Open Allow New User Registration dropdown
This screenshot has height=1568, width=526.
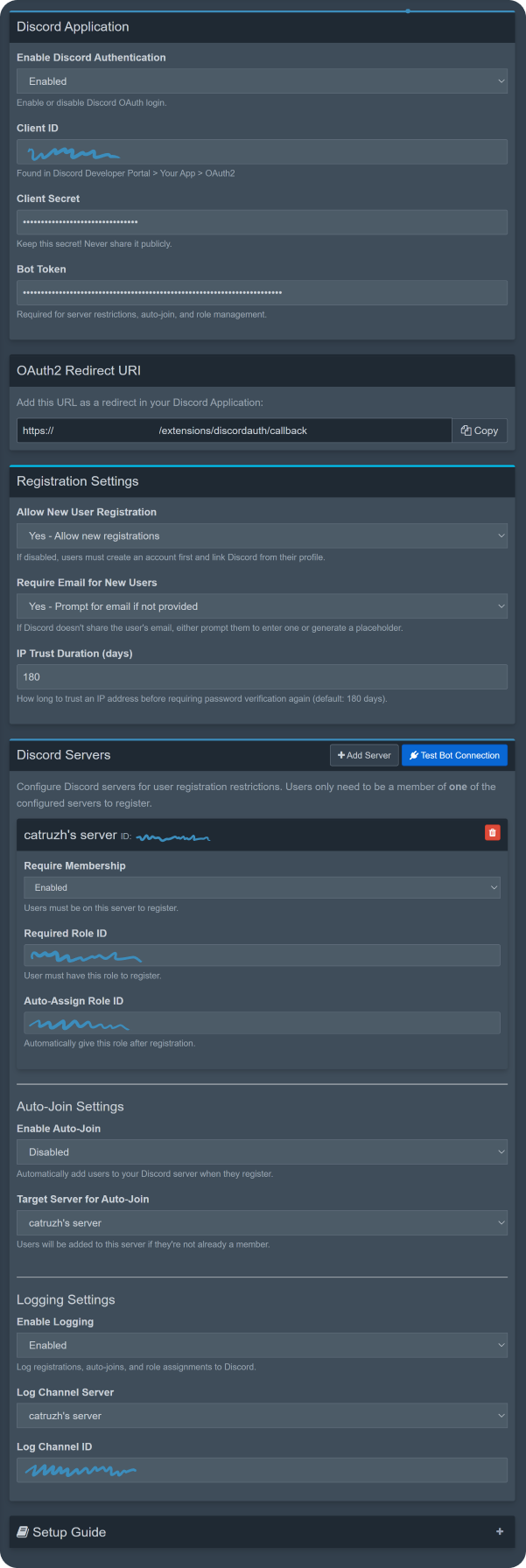[262, 535]
